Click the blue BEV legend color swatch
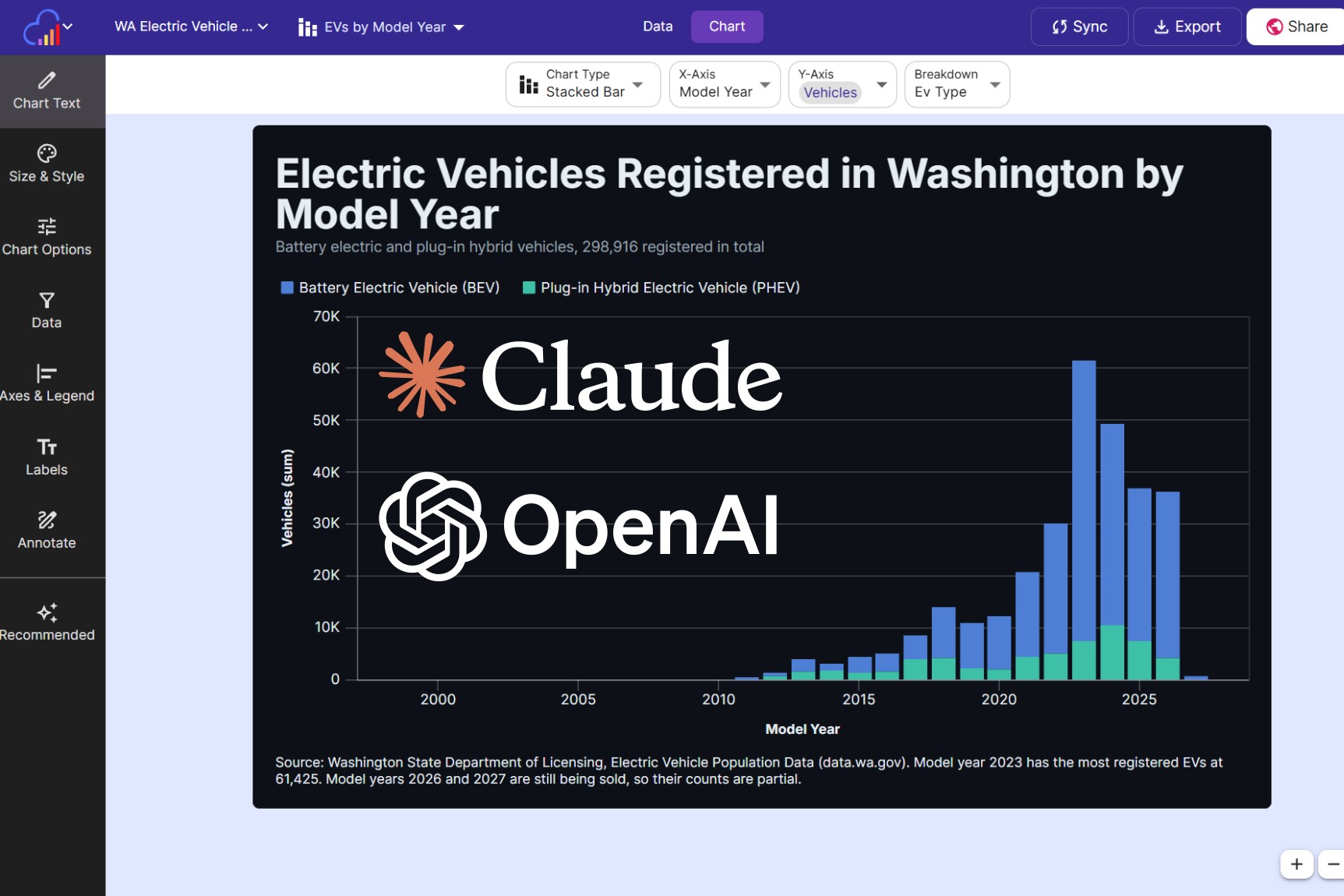This screenshot has height=896, width=1344. coord(287,287)
